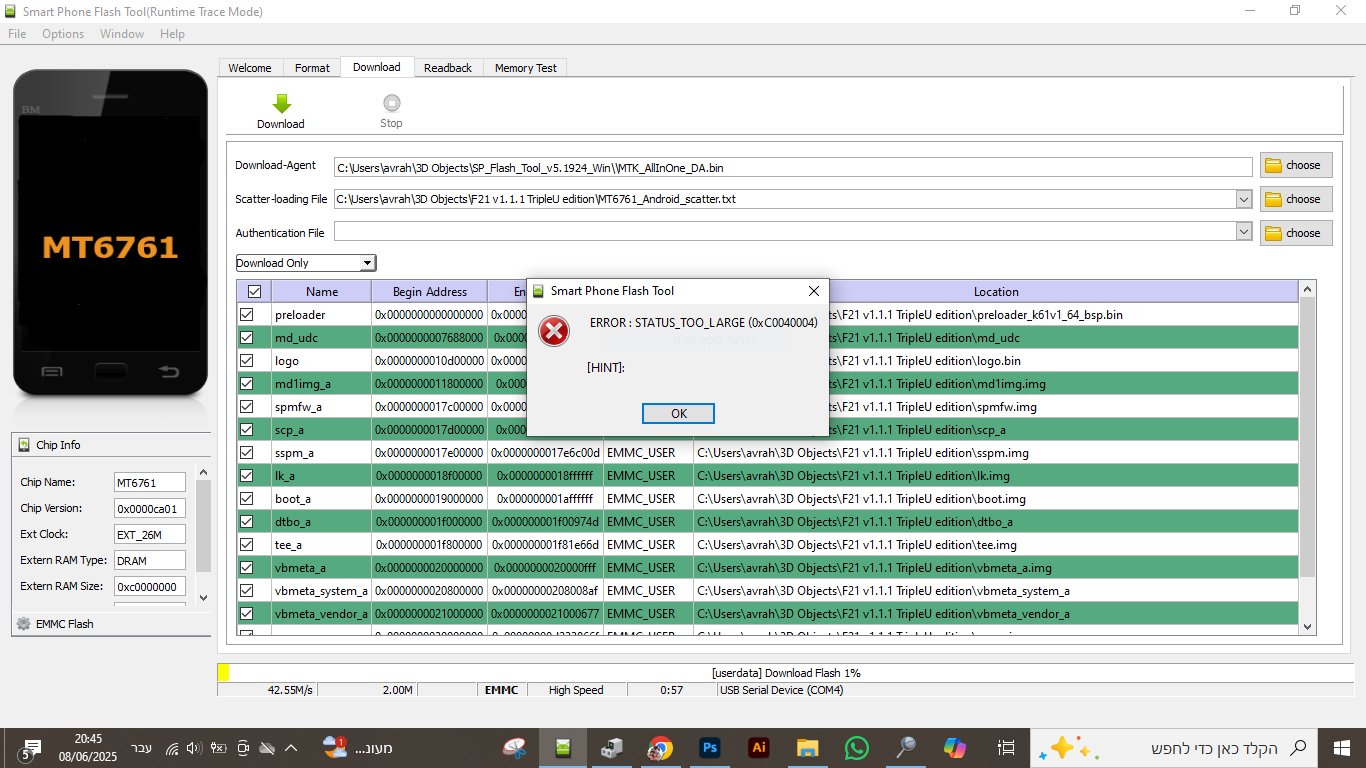Image resolution: width=1366 pixels, height=768 pixels.
Task: Open the File menu
Action: pos(17,34)
